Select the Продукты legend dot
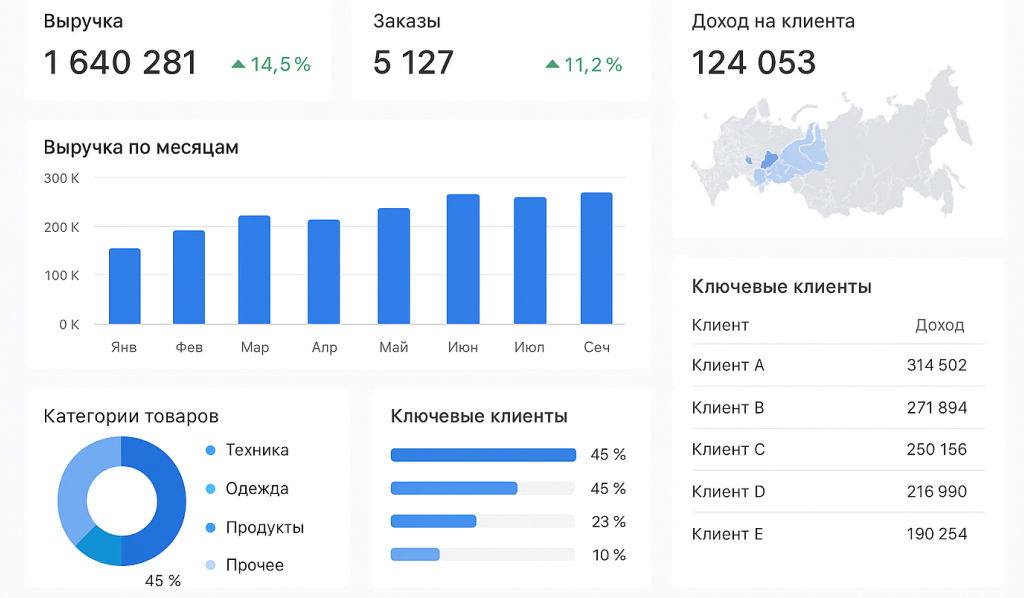Image resolution: width=1024 pixels, height=598 pixels. (210, 527)
